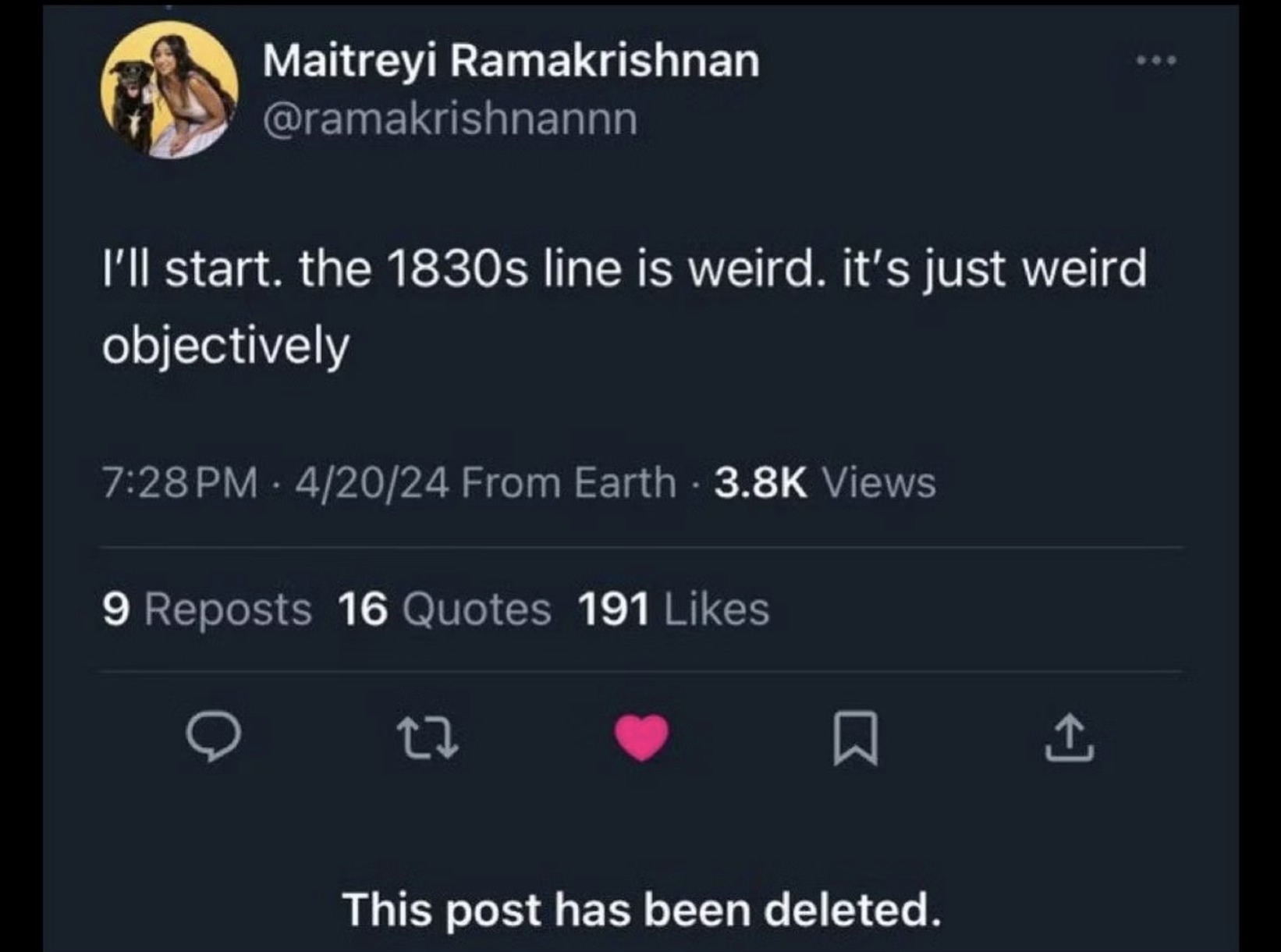Click the repost arrows icon
The width and height of the screenshot is (1281, 952).
(427, 738)
